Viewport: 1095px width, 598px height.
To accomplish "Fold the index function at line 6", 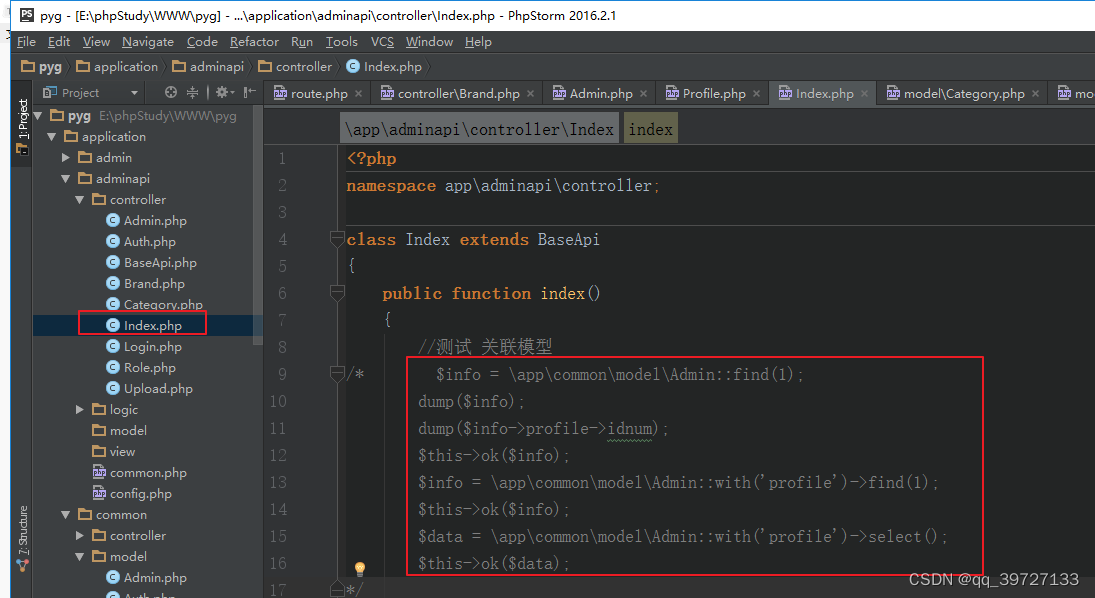I will coord(337,293).
